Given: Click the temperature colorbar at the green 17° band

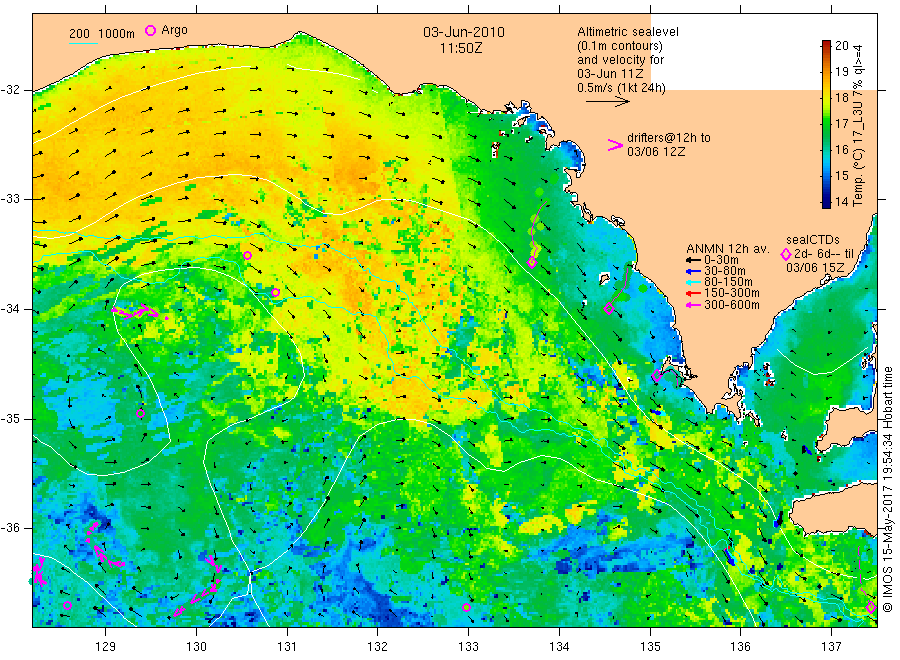Looking at the screenshot, I should pyautogui.click(x=826, y=124).
